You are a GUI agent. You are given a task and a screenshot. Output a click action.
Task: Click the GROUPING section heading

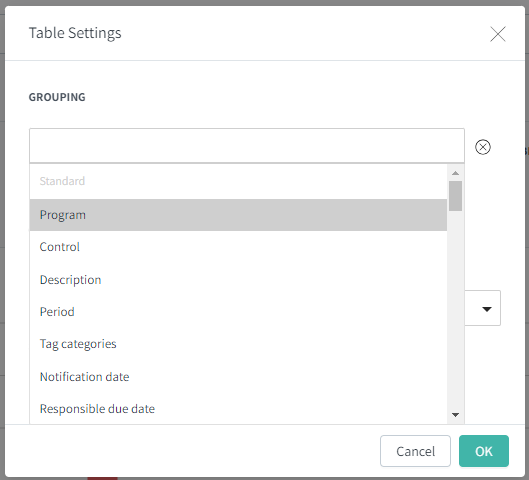(57, 97)
